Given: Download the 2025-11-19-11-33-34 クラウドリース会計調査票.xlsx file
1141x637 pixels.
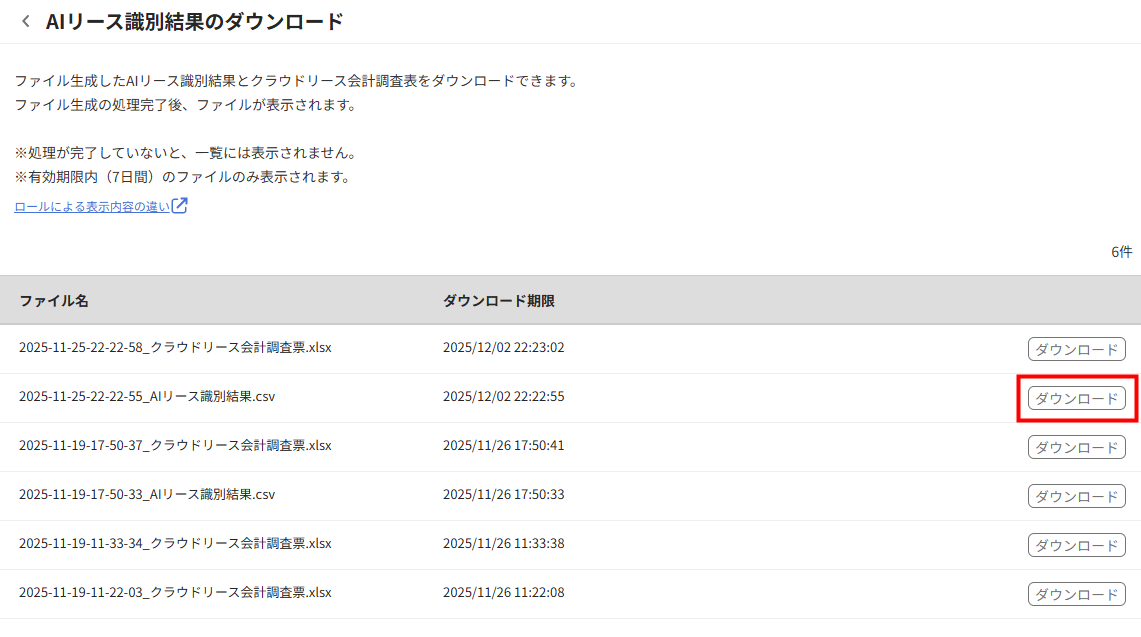Looking at the screenshot, I should coord(1076,545).
